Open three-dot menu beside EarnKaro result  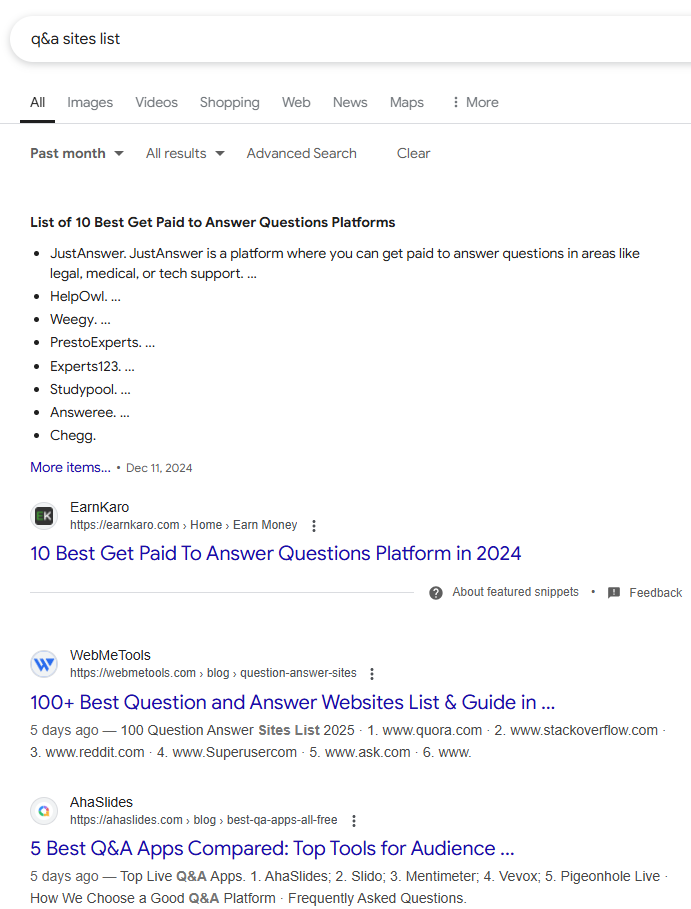[314, 526]
